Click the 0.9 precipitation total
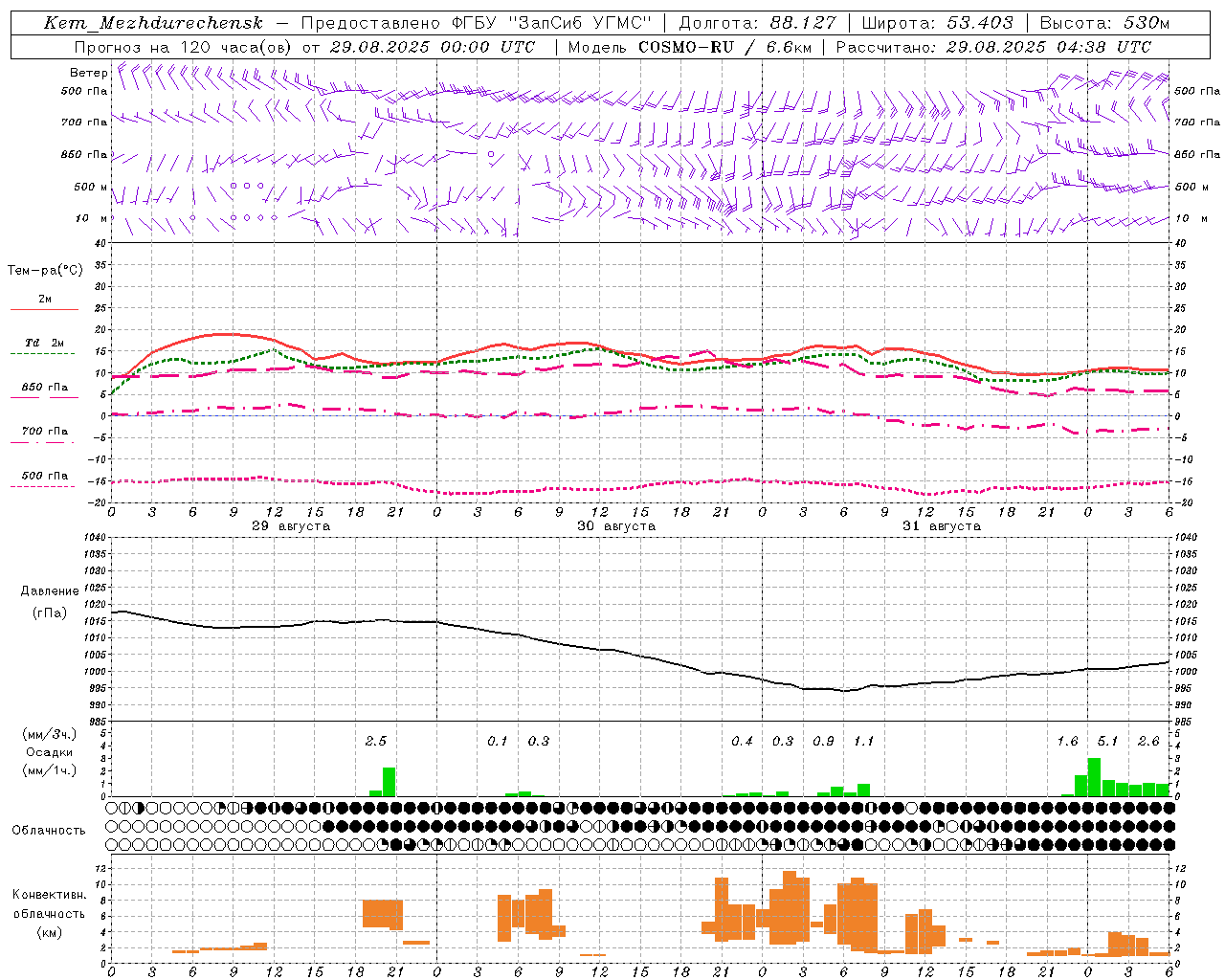Viewport: 1225px width, 980px height. (x=823, y=741)
